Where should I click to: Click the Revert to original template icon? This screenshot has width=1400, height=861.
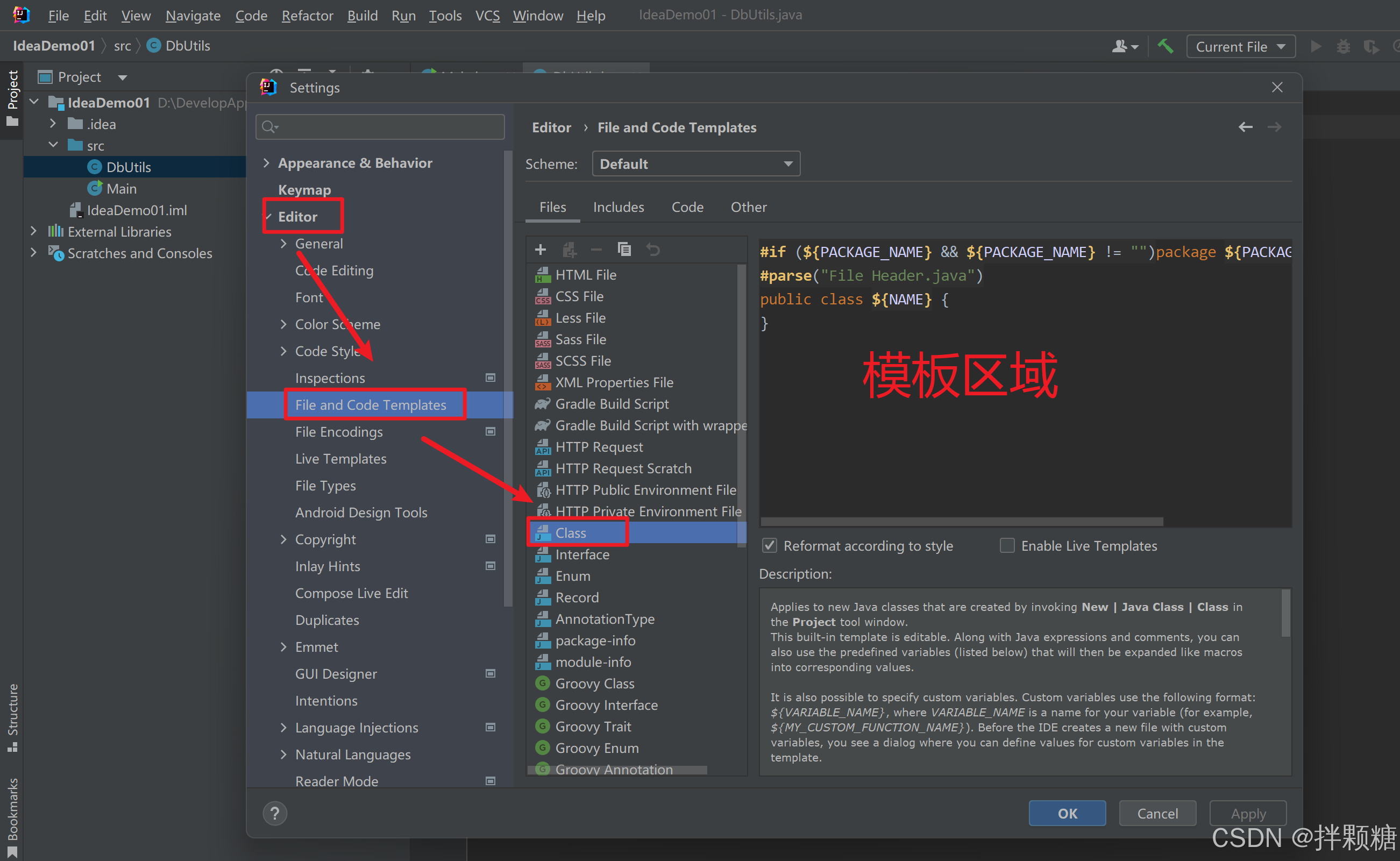click(653, 250)
